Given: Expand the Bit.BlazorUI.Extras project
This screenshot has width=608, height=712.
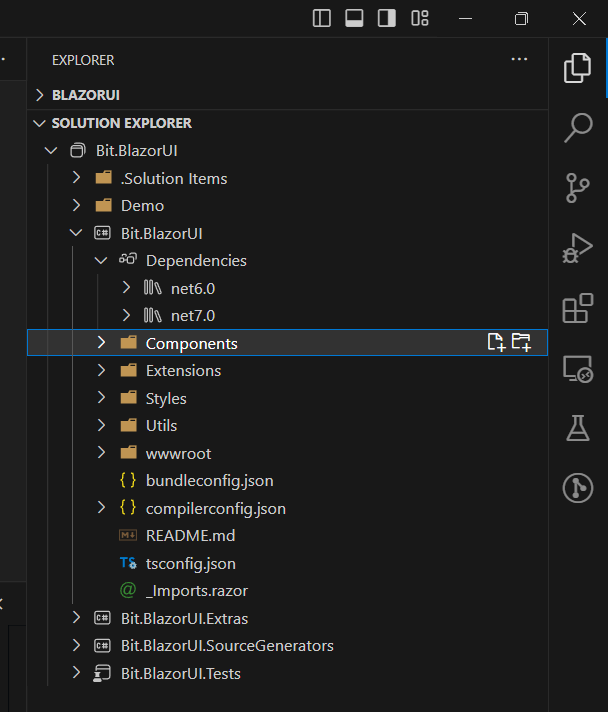Looking at the screenshot, I should coord(76,618).
